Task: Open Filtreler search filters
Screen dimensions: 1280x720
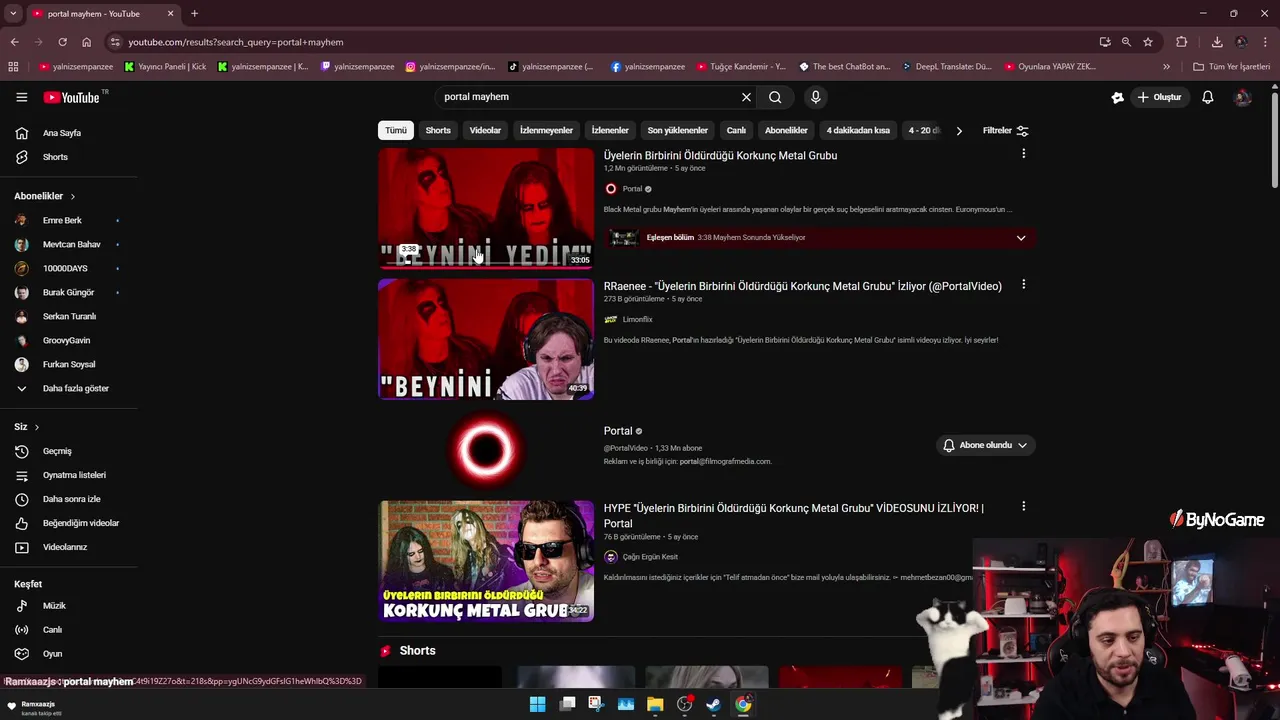Action: [1005, 131]
